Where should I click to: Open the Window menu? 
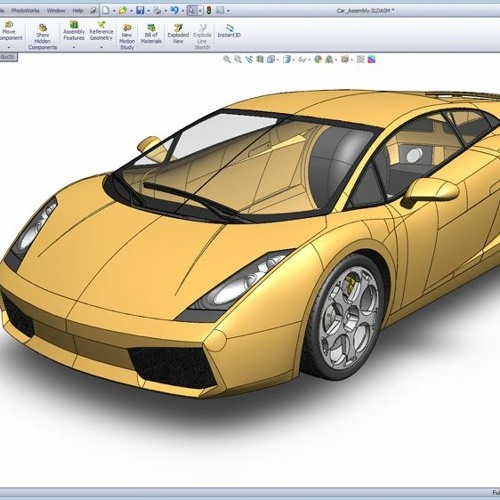(x=56, y=11)
